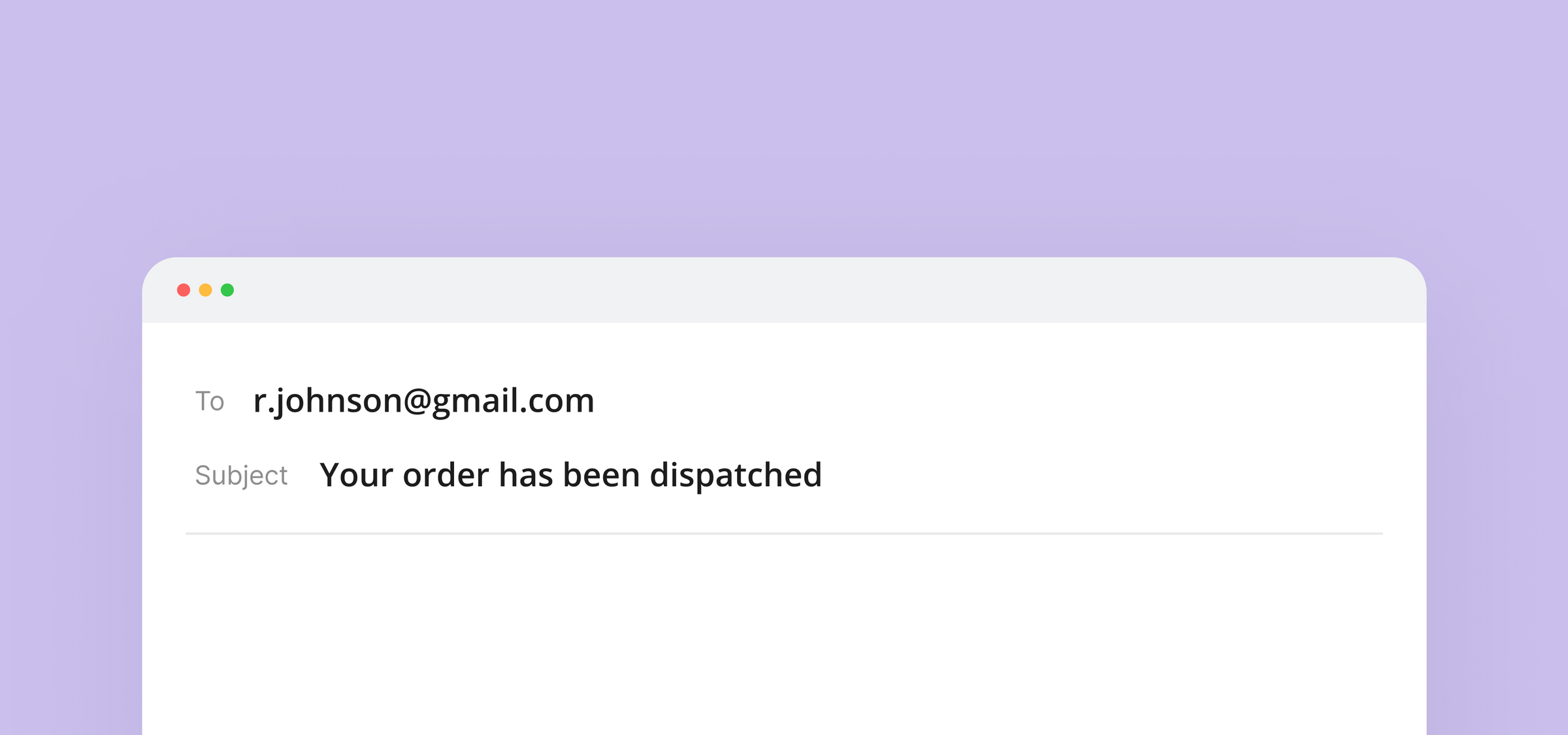This screenshot has height=735, width=1568.
Task: Click the "Subject" field label
Action: point(241,475)
